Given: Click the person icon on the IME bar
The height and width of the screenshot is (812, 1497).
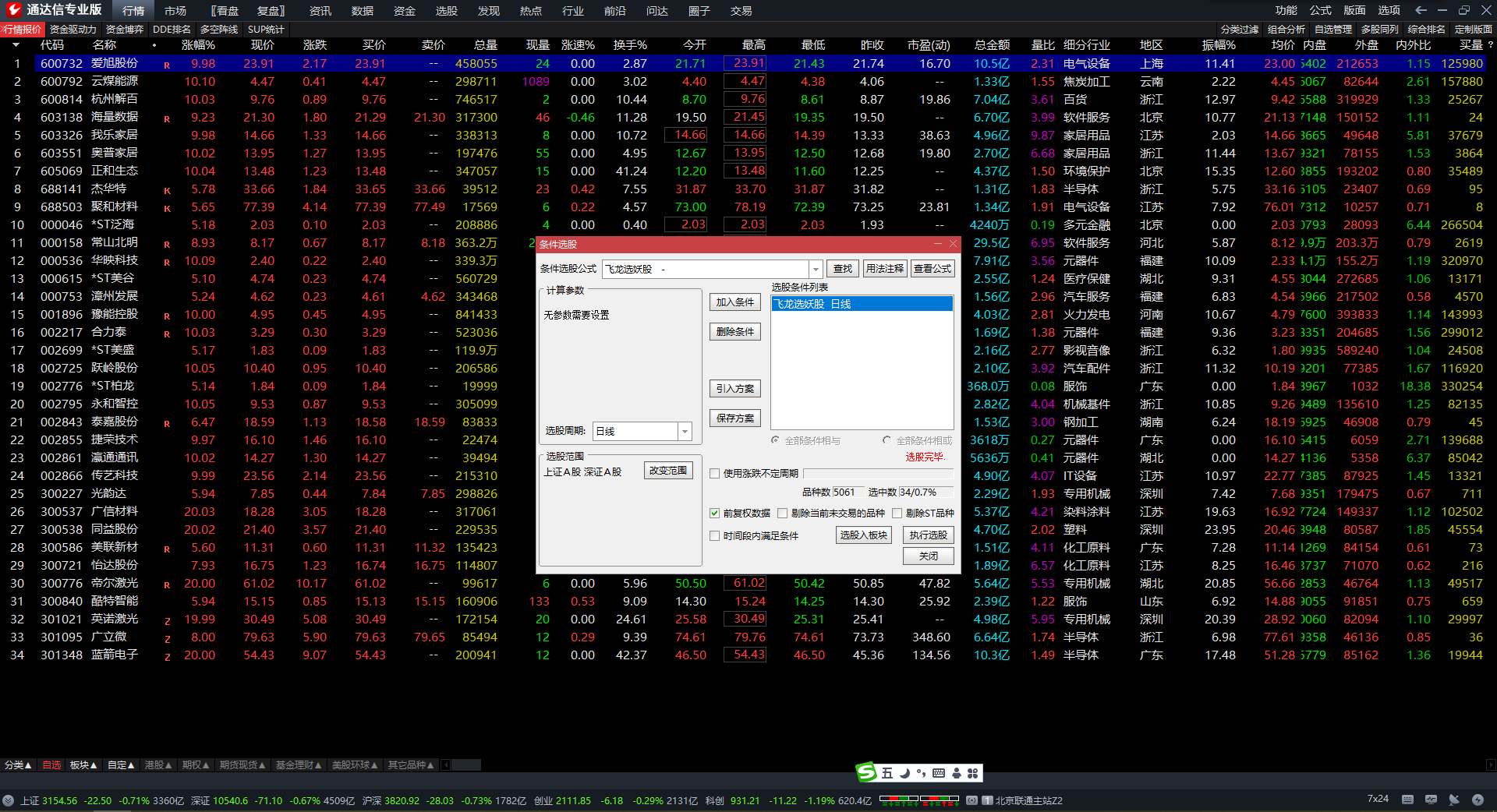Looking at the screenshot, I should [957, 773].
